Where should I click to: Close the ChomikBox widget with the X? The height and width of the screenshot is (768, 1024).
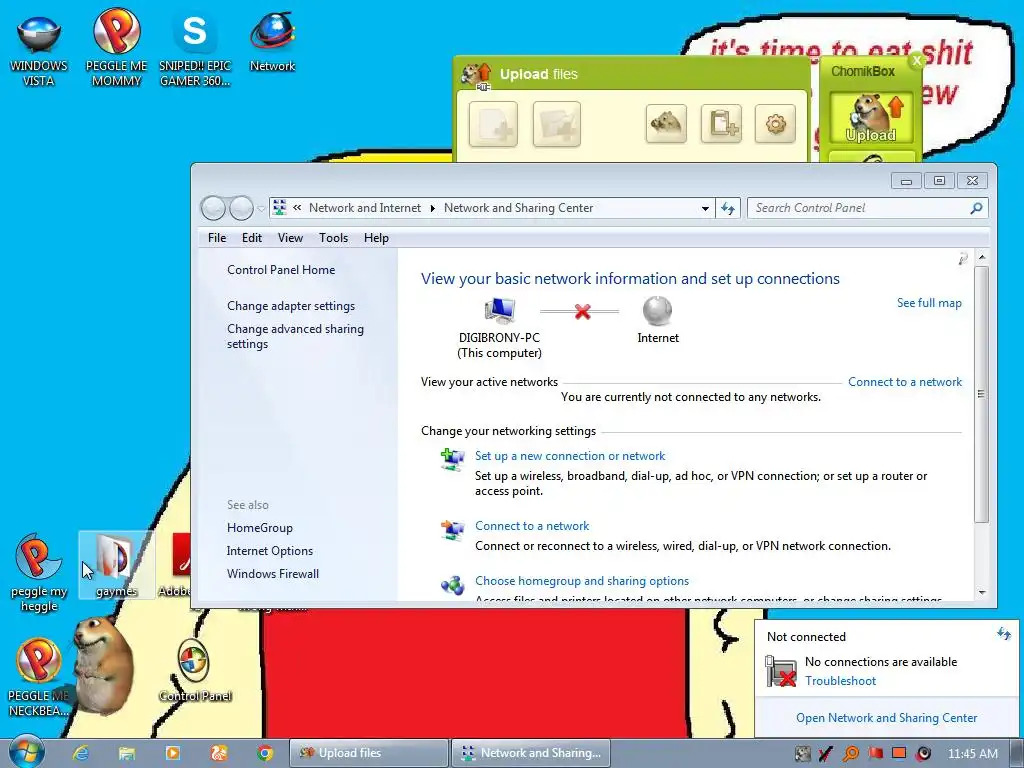coord(916,60)
